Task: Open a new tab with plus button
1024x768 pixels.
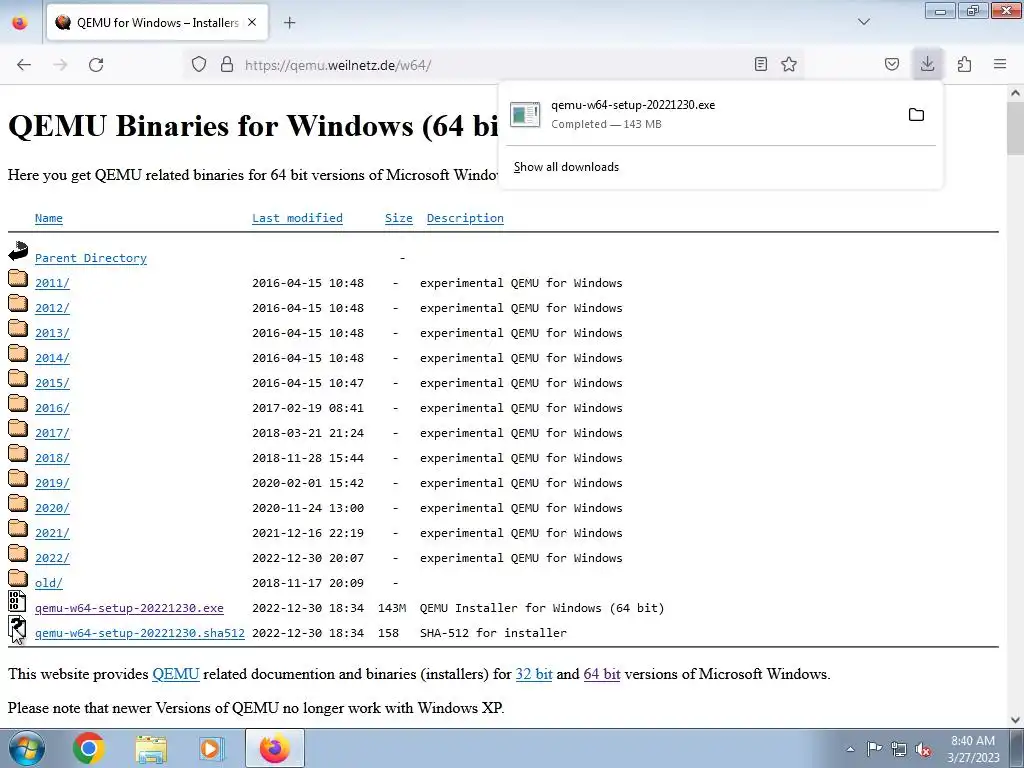Action: [289, 23]
